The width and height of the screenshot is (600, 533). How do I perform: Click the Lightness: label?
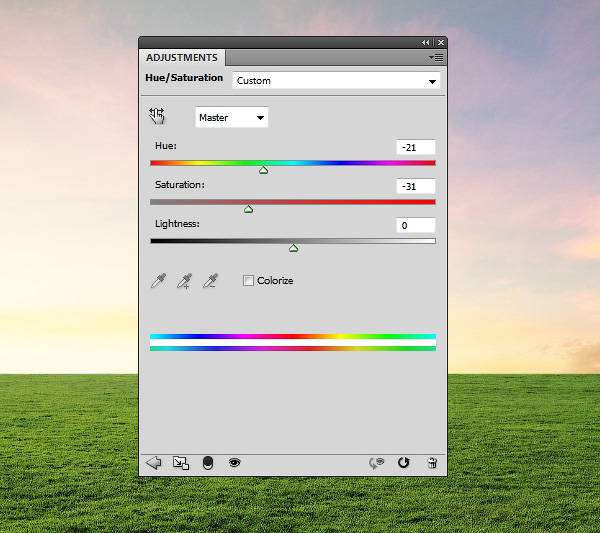click(x=177, y=224)
